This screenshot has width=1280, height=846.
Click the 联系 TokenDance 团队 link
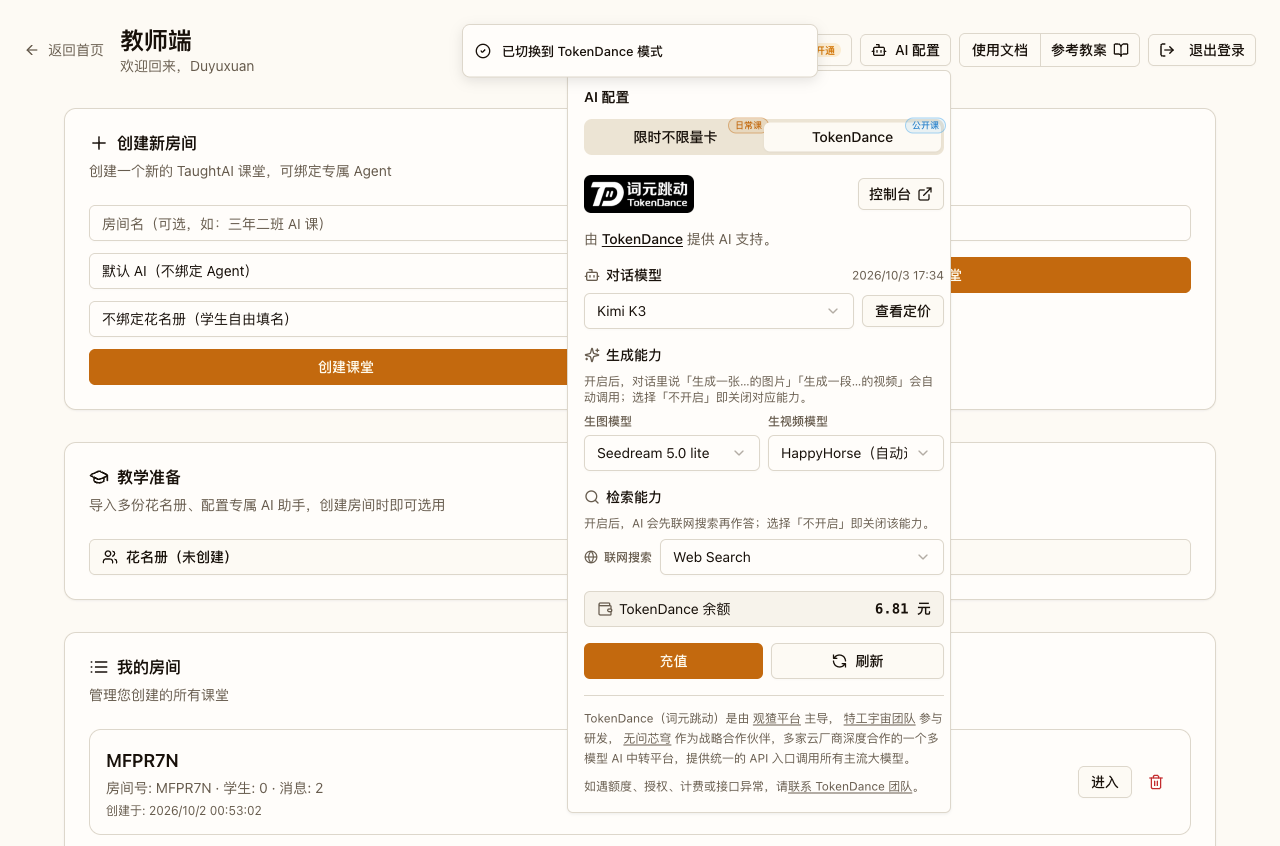point(850,786)
